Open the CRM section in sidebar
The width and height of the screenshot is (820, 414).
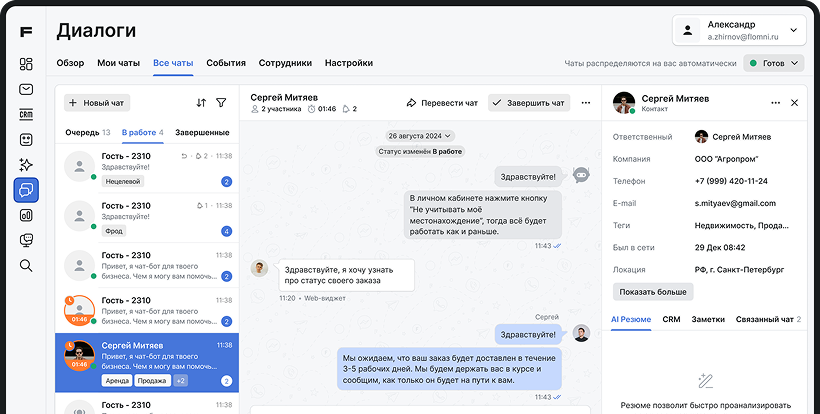[26, 114]
